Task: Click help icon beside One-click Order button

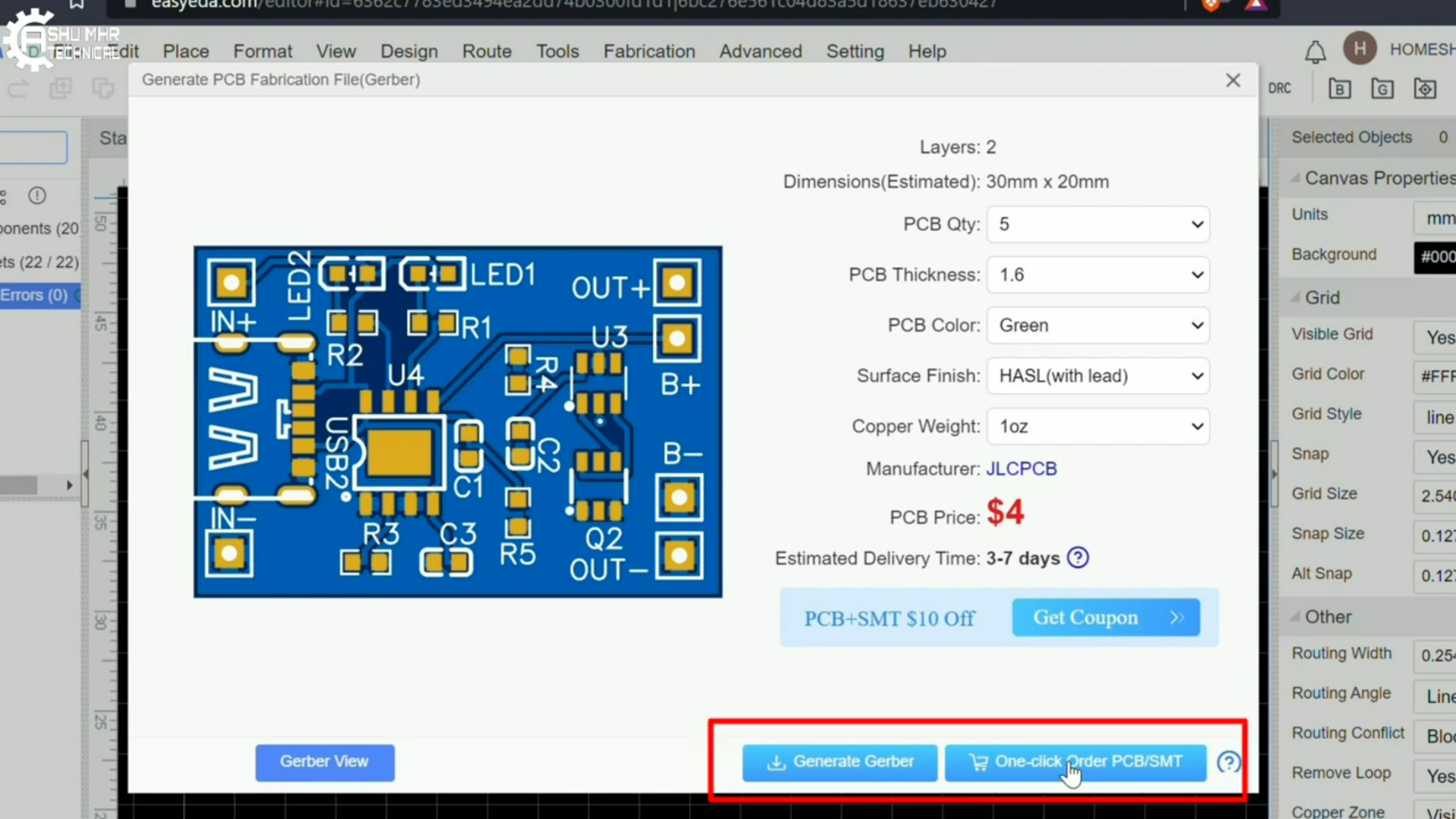Action: tap(1228, 762)
